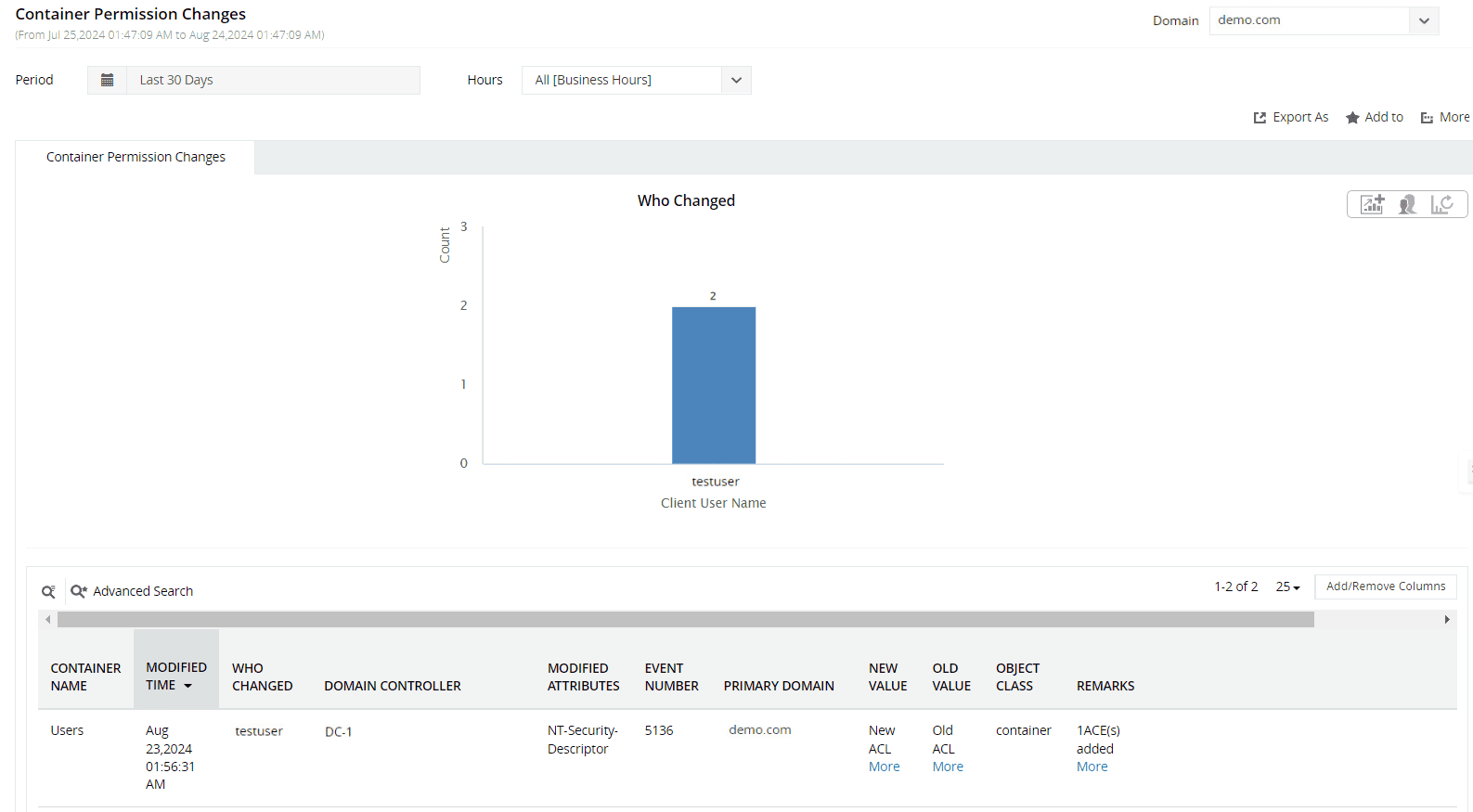Select the Container Permission Changes tab

[136, 157]
